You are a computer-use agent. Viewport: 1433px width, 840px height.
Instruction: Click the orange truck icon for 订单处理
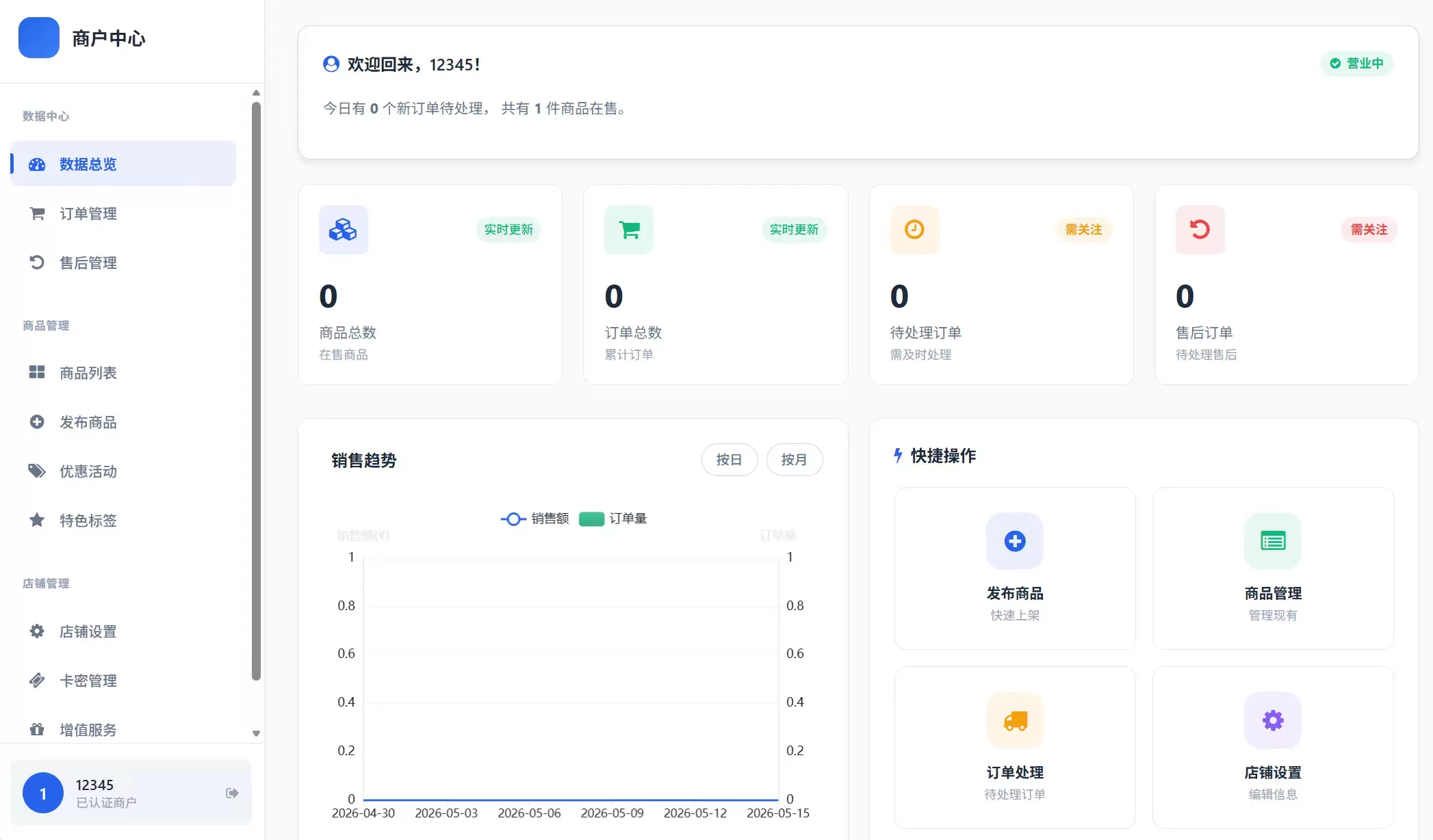pos(1015,720)
